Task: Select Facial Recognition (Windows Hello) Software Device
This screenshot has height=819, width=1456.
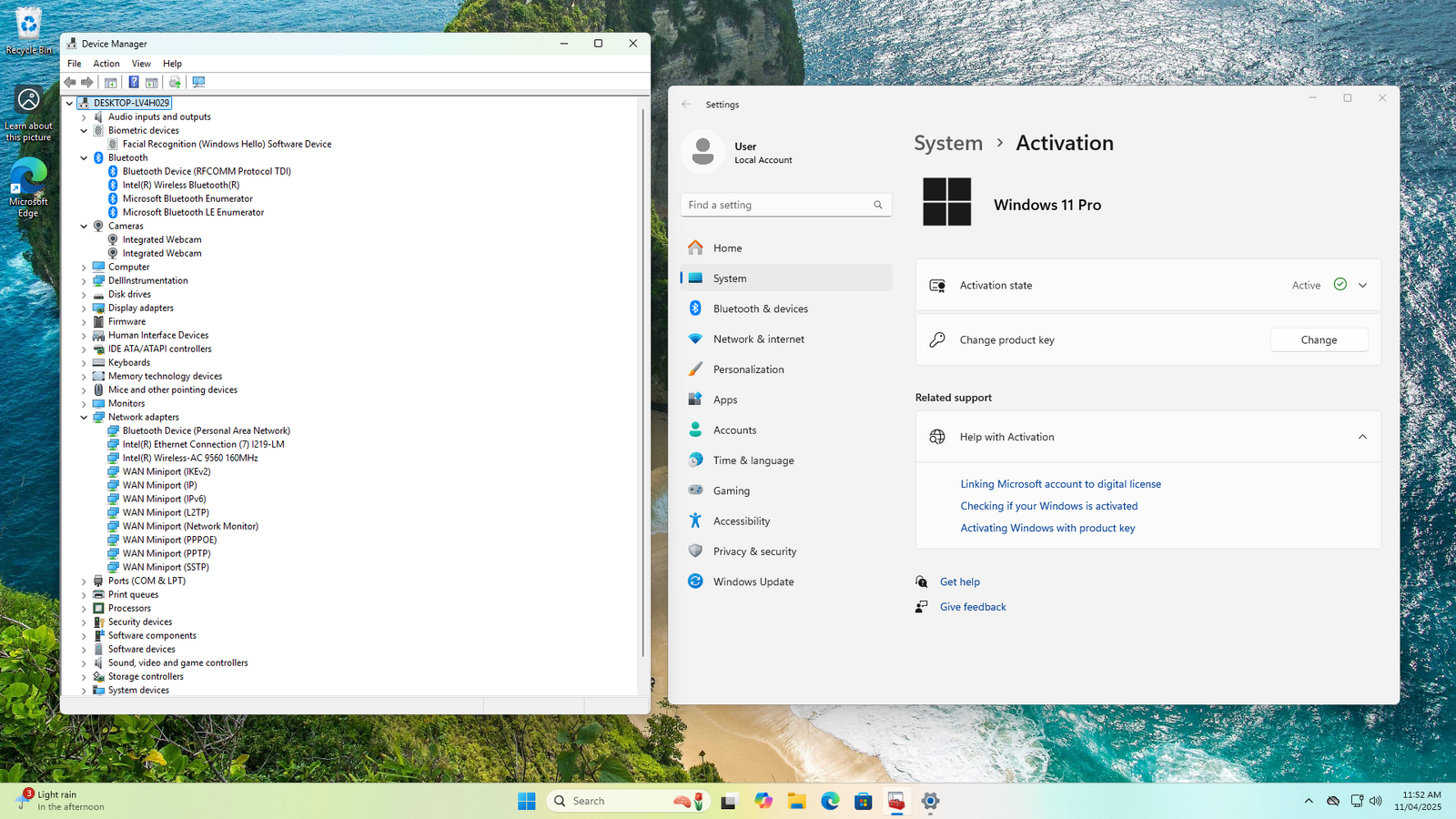Action: [227, 144]
